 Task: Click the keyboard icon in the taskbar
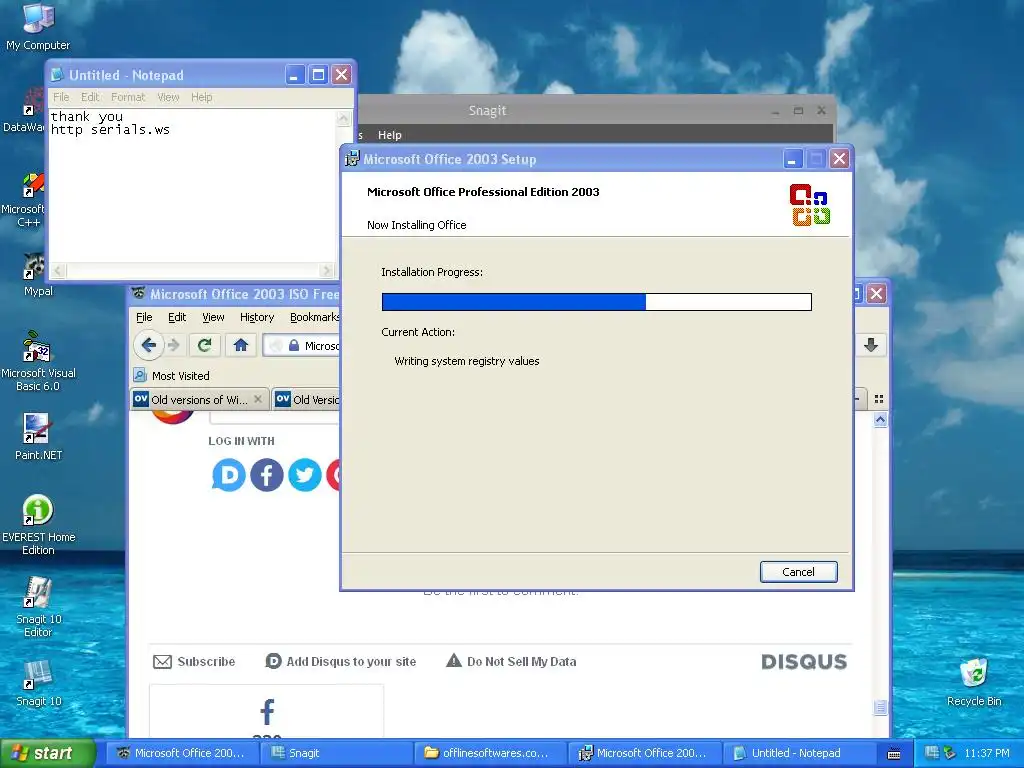tap(894, 754)
